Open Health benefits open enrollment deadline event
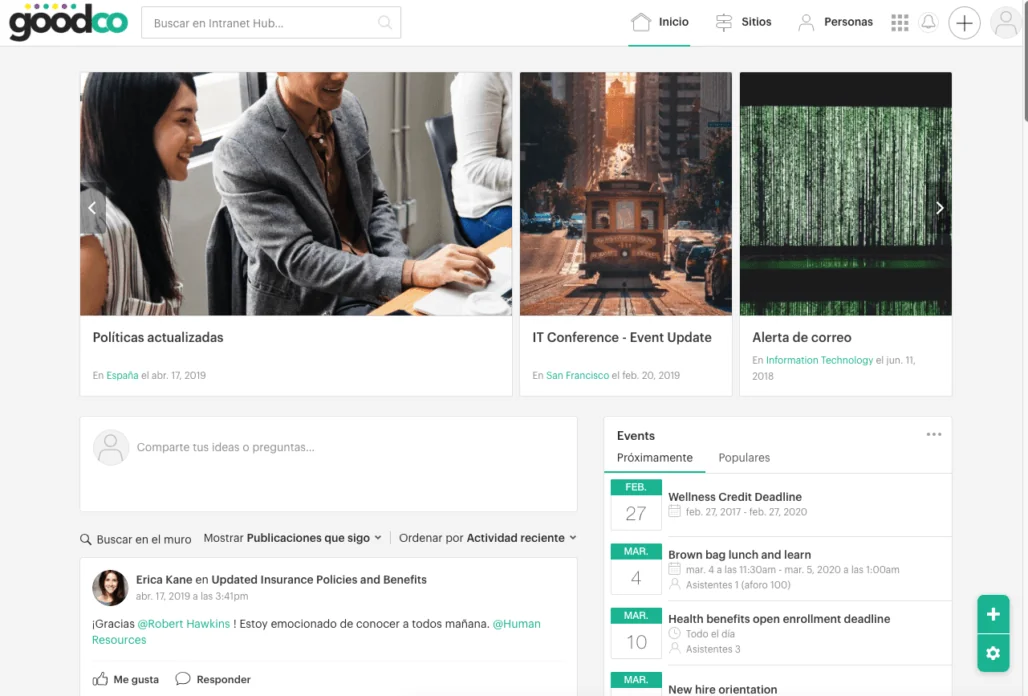This screenshot has width=1028, height=696. point(779,619)
